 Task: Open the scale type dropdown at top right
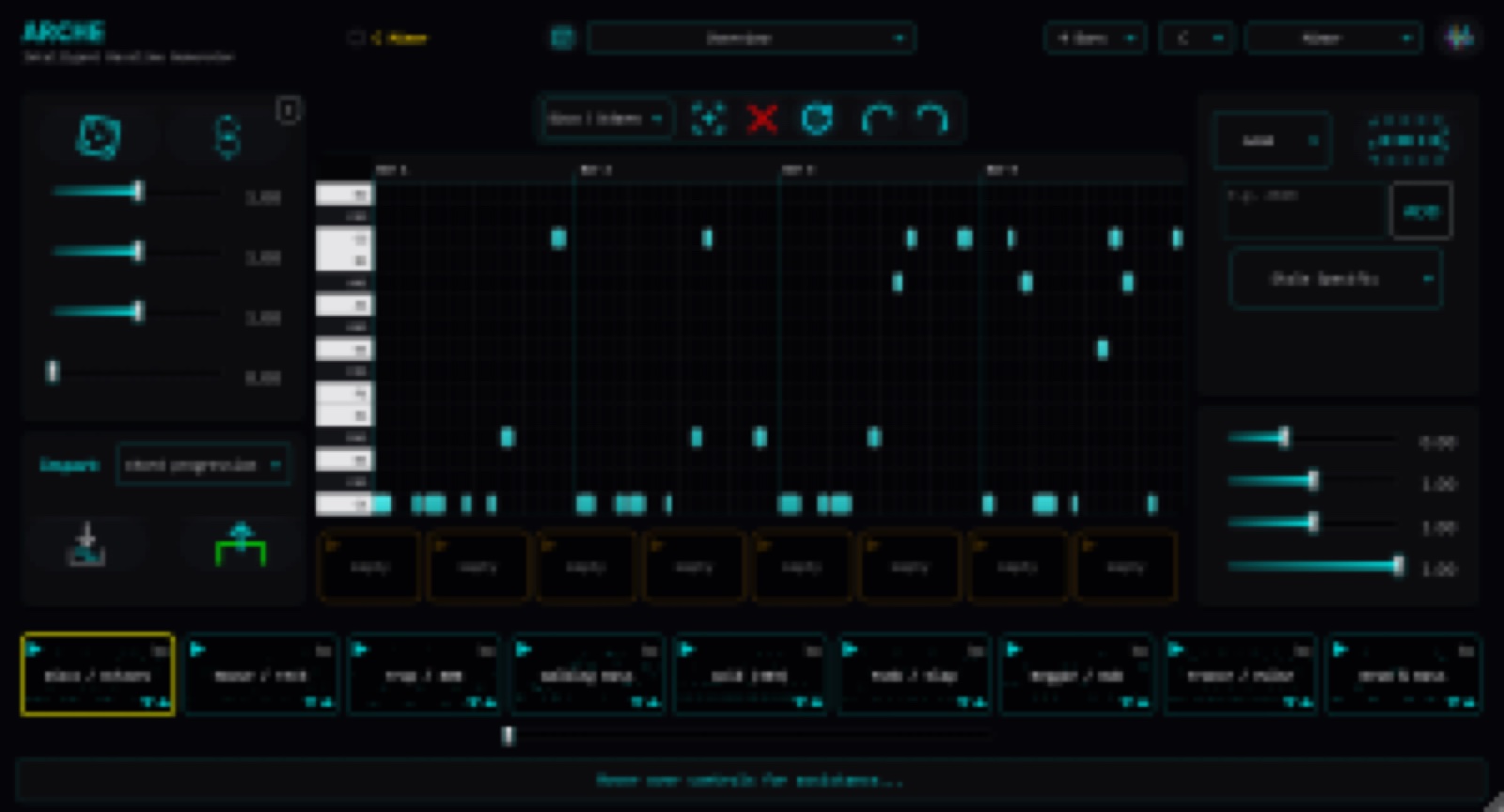[x=1333, y=39]
